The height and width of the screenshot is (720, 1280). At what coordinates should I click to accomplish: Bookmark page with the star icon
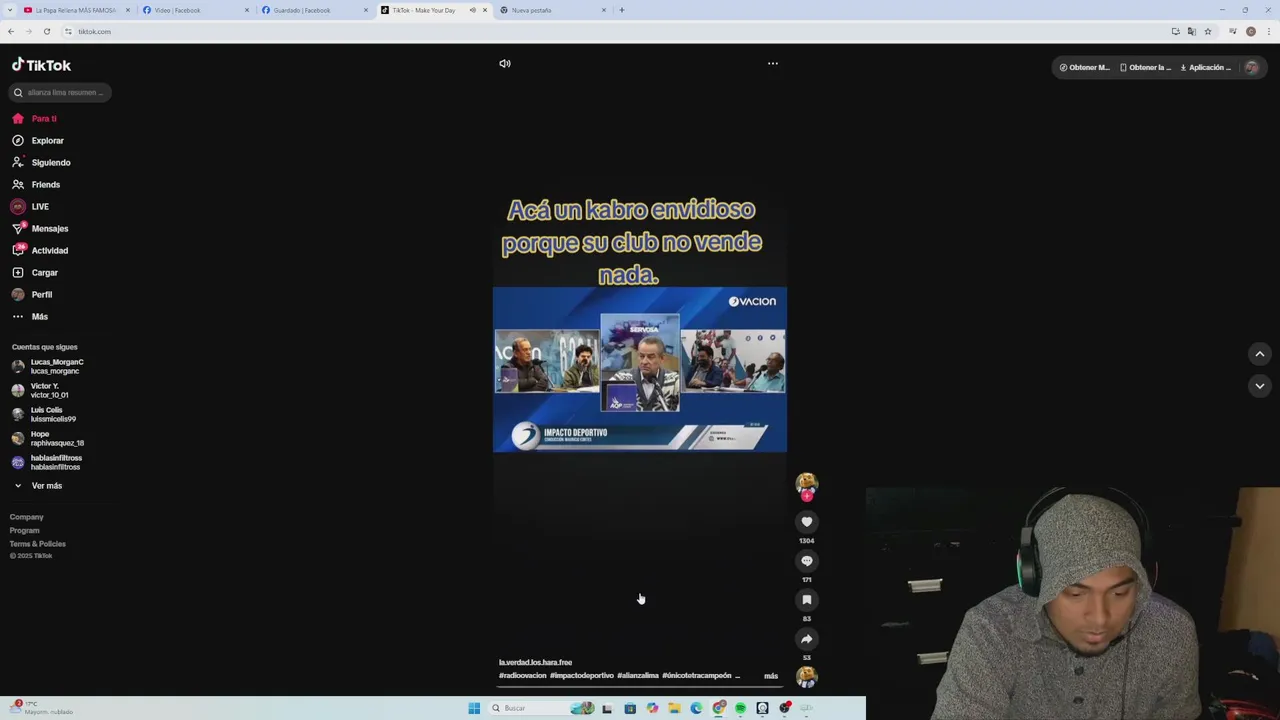tap(1208, 31)
